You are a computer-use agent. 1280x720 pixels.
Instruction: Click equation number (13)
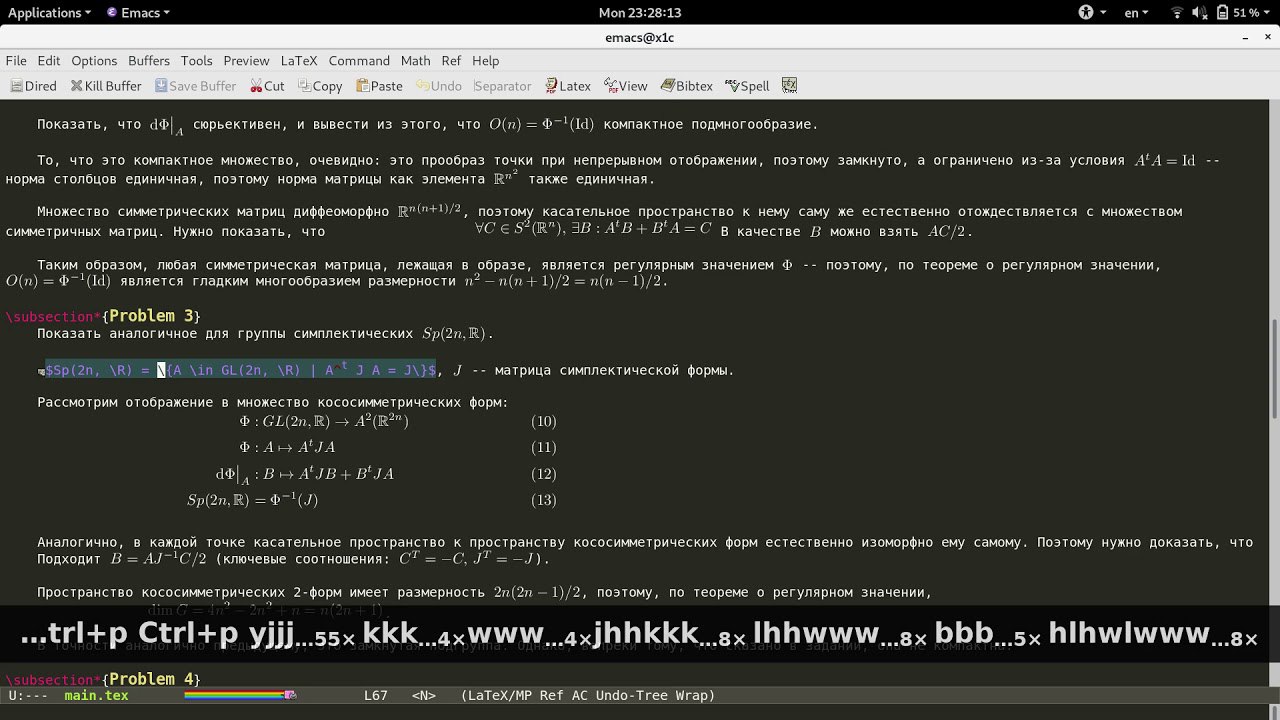(x=544, y=500)
